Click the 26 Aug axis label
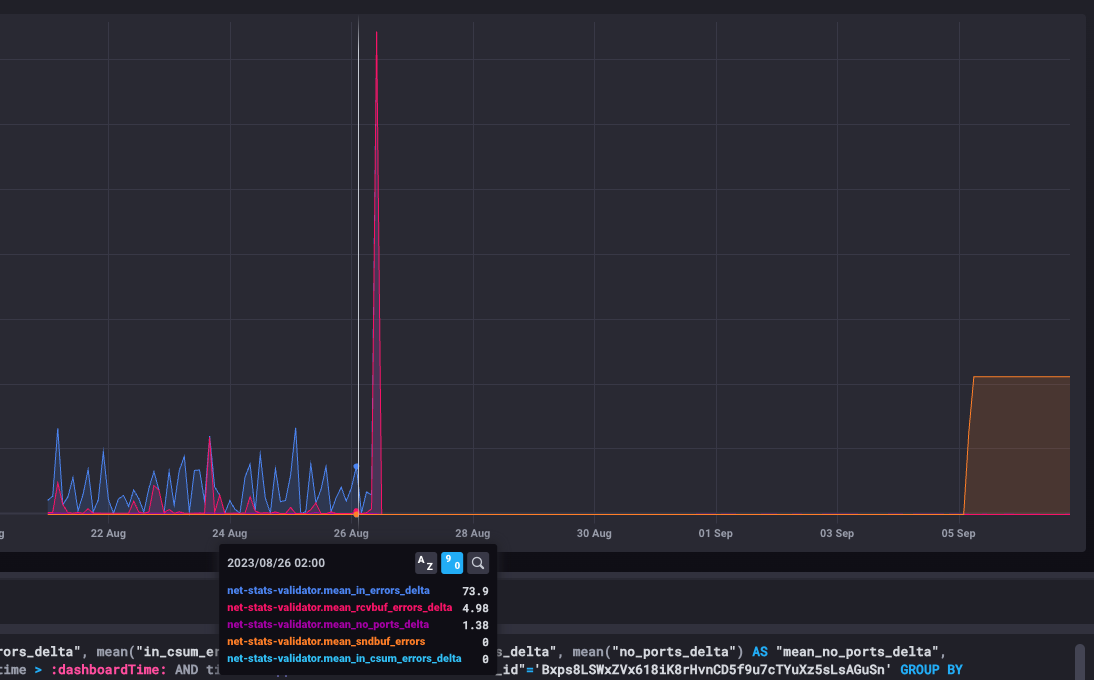1094x680 pixels. point(350,533)
